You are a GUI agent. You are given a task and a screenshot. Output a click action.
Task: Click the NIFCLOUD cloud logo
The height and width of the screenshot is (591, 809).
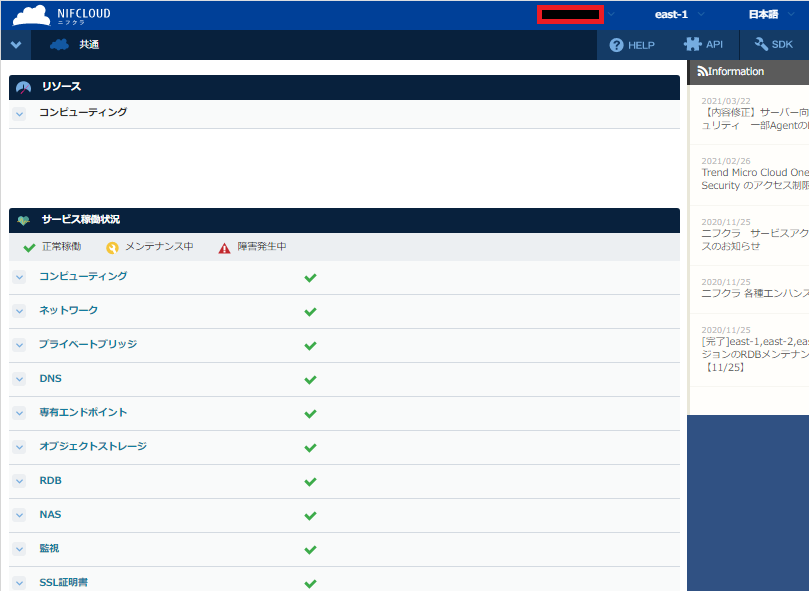click(x=31, y=15)
